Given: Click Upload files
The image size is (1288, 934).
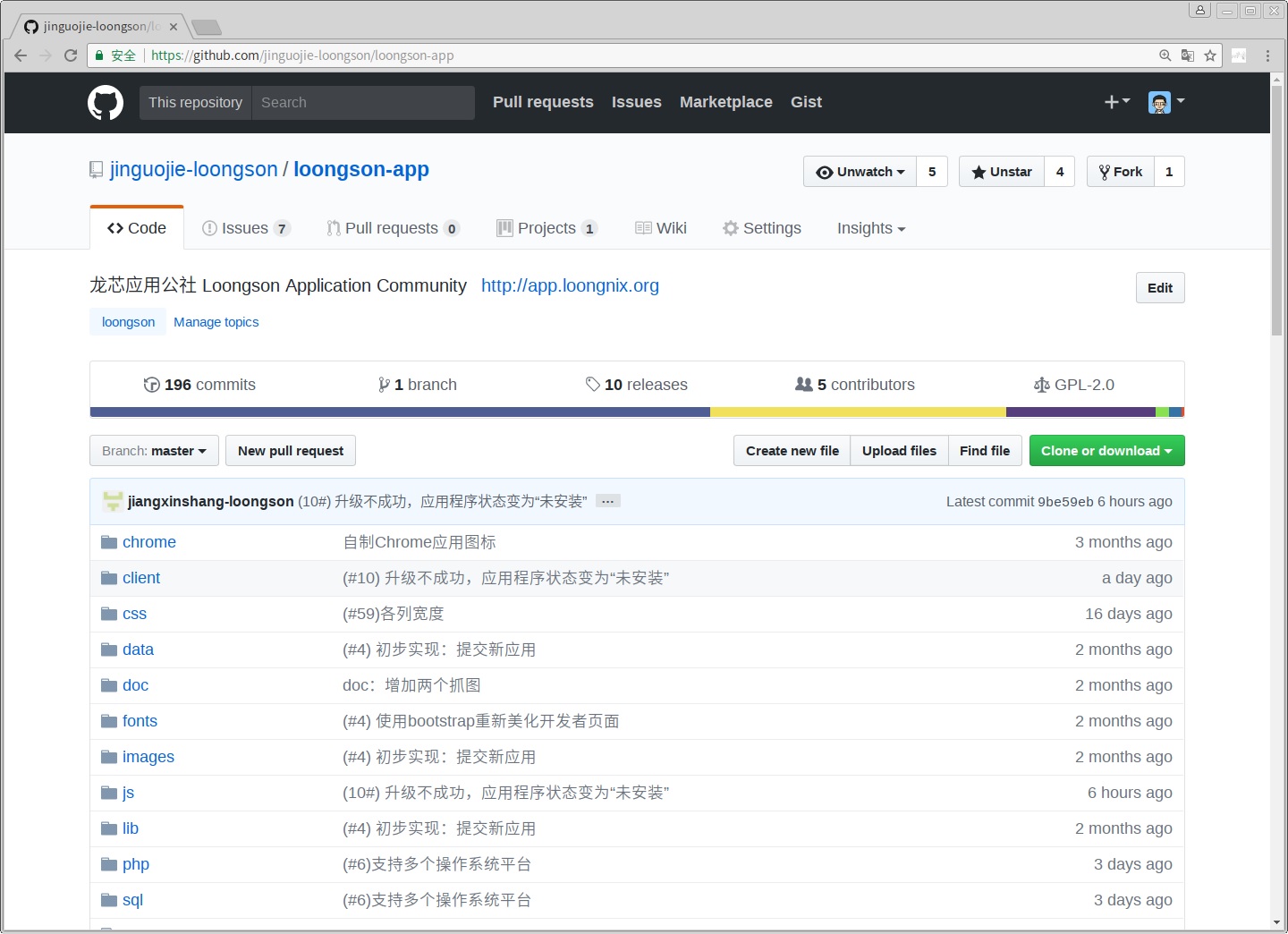Looking at the screenshot, I should [x=899, y=451].
